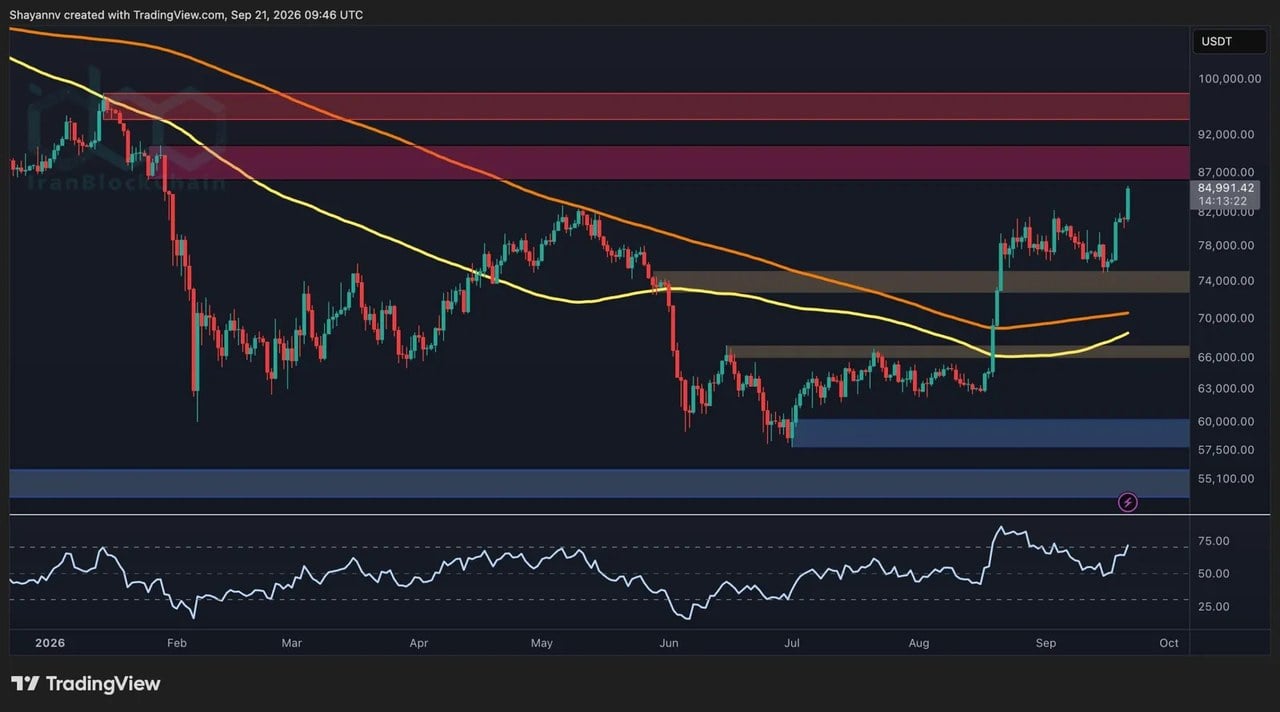Image resolution: width=1280 pixels, height=712 pixels.
Task: Click the Jun label on the time axis
Action: 669,643
